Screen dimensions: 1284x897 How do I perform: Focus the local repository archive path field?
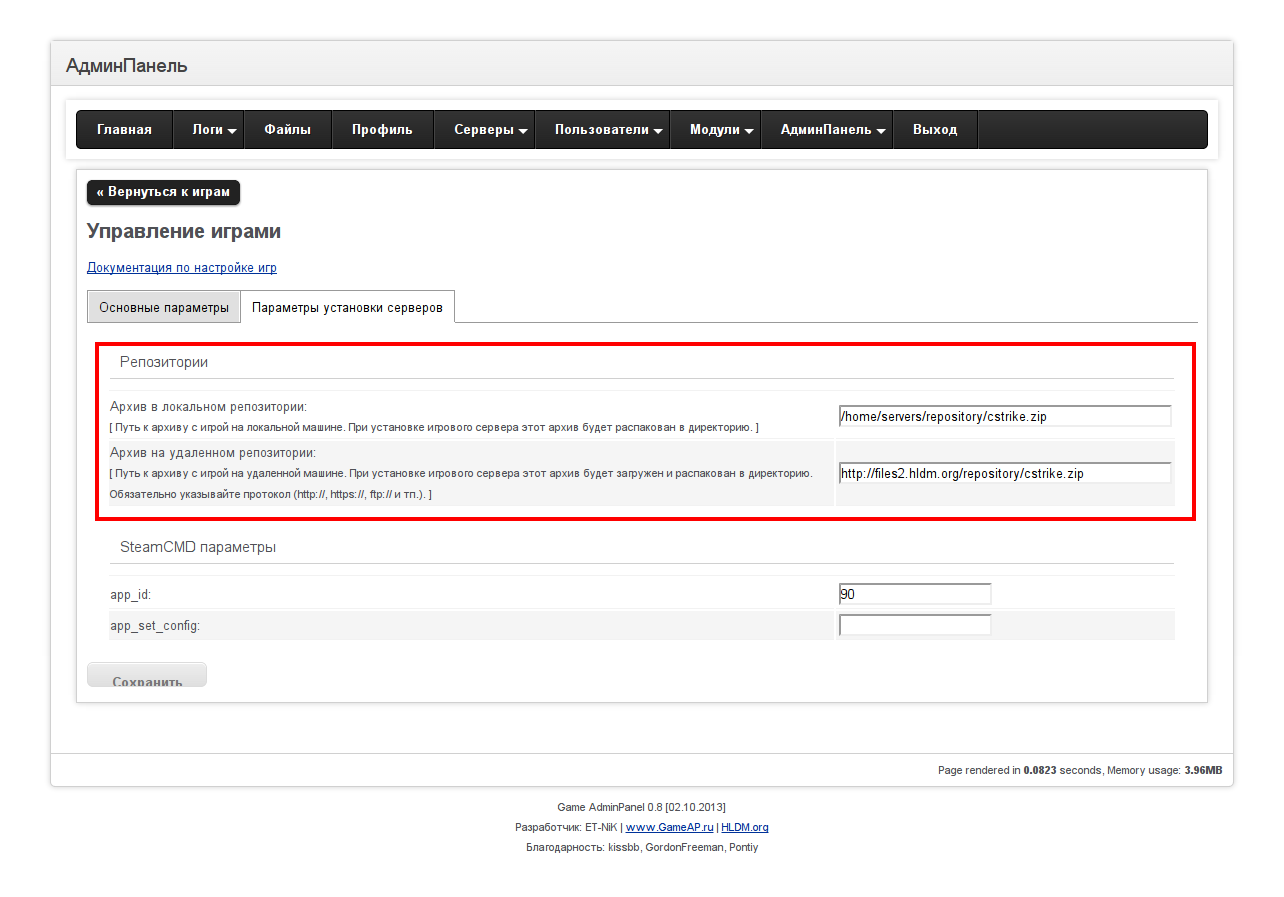[1005, 416]
